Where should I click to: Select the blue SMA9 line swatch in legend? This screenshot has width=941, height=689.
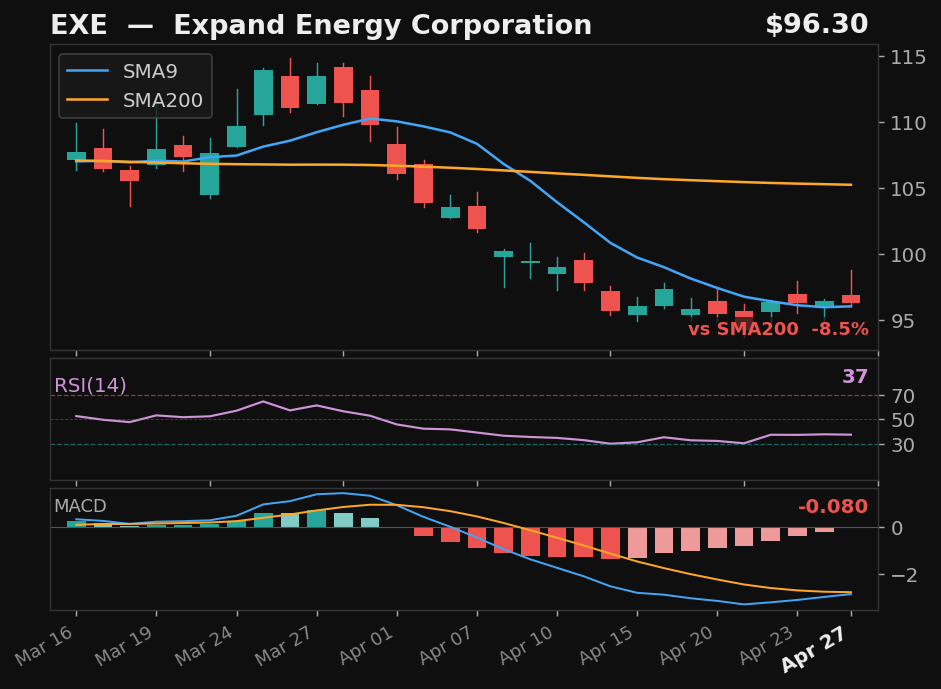pos(89,71)
